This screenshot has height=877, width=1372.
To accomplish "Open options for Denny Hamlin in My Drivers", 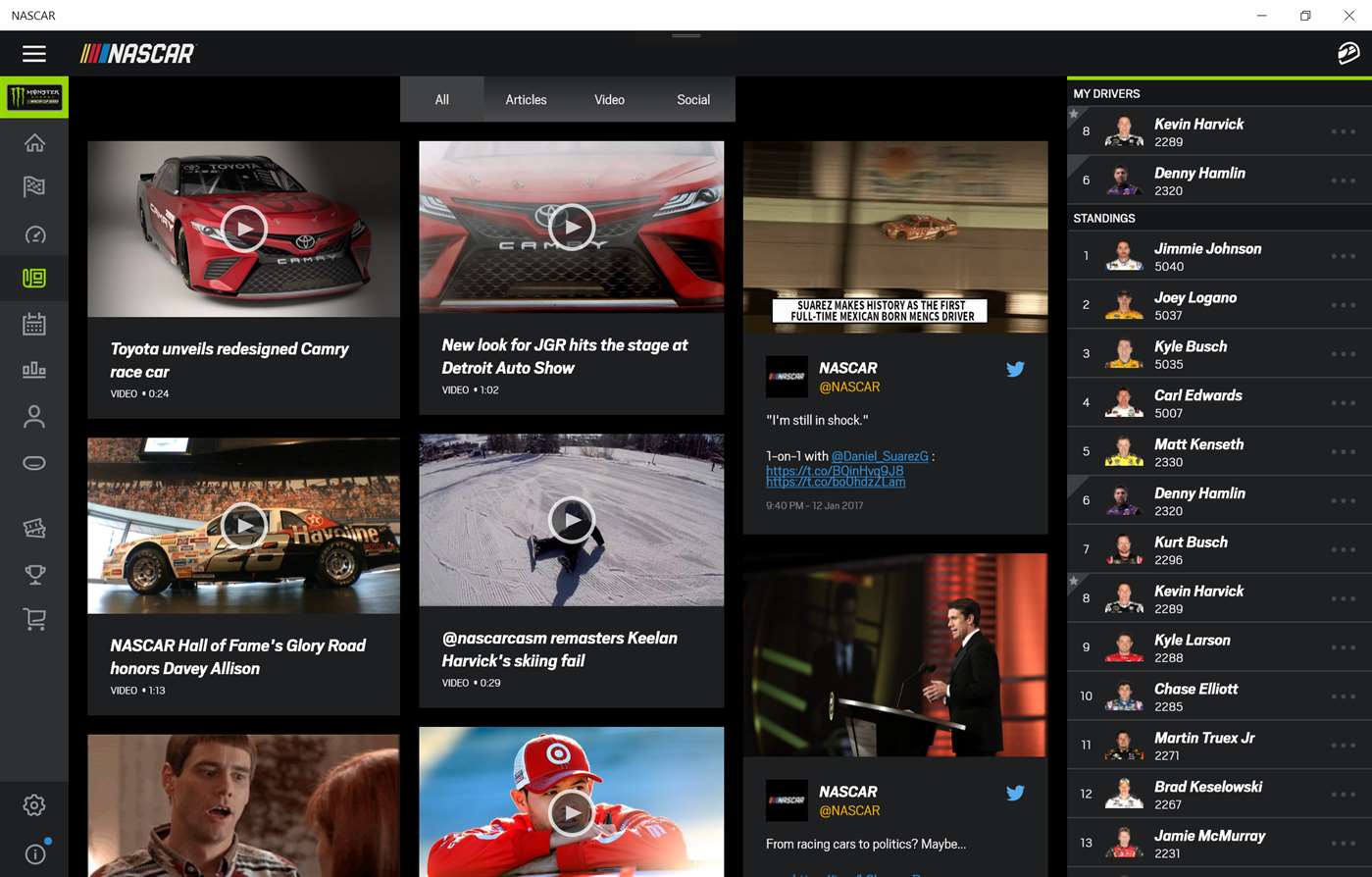I will 1344,181.
